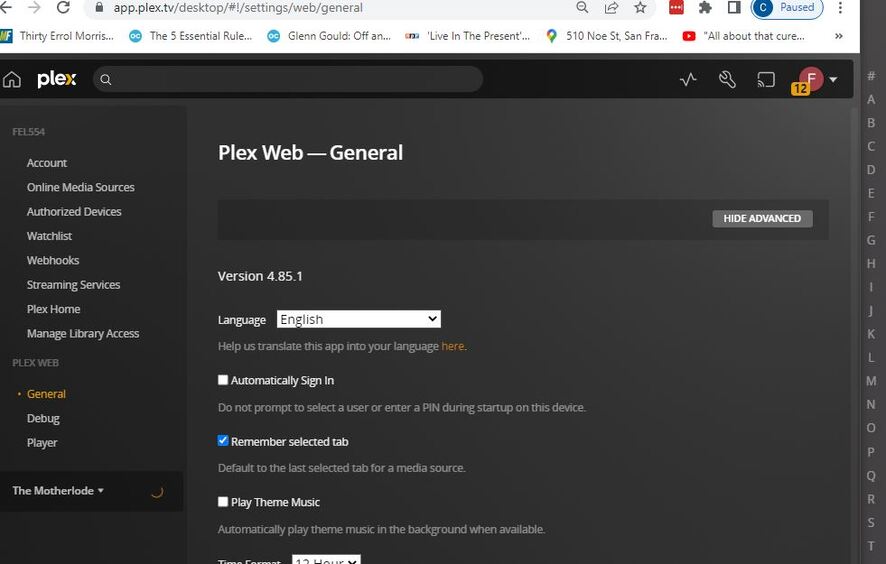Open Plex Home settings
The image size is (886, 564).
pyautogui.click(x=53, y=309)
